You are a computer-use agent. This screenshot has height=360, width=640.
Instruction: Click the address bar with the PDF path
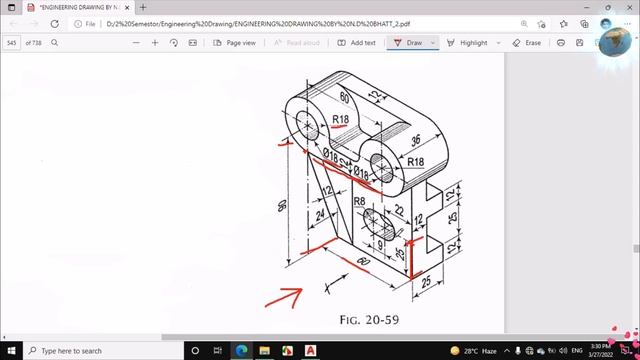pos(258,24)
